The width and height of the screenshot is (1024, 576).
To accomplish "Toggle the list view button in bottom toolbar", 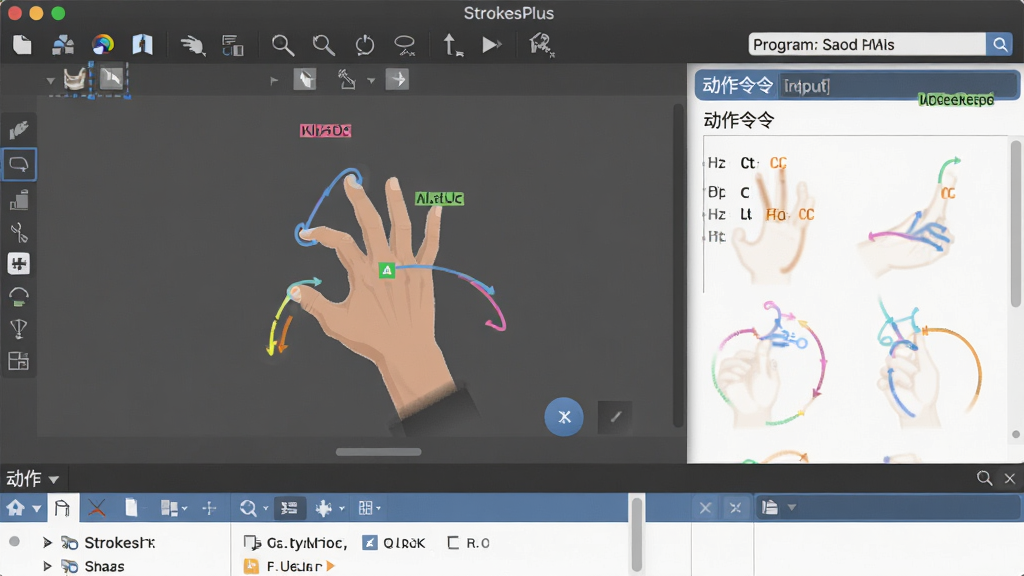I will pos(289,508).
